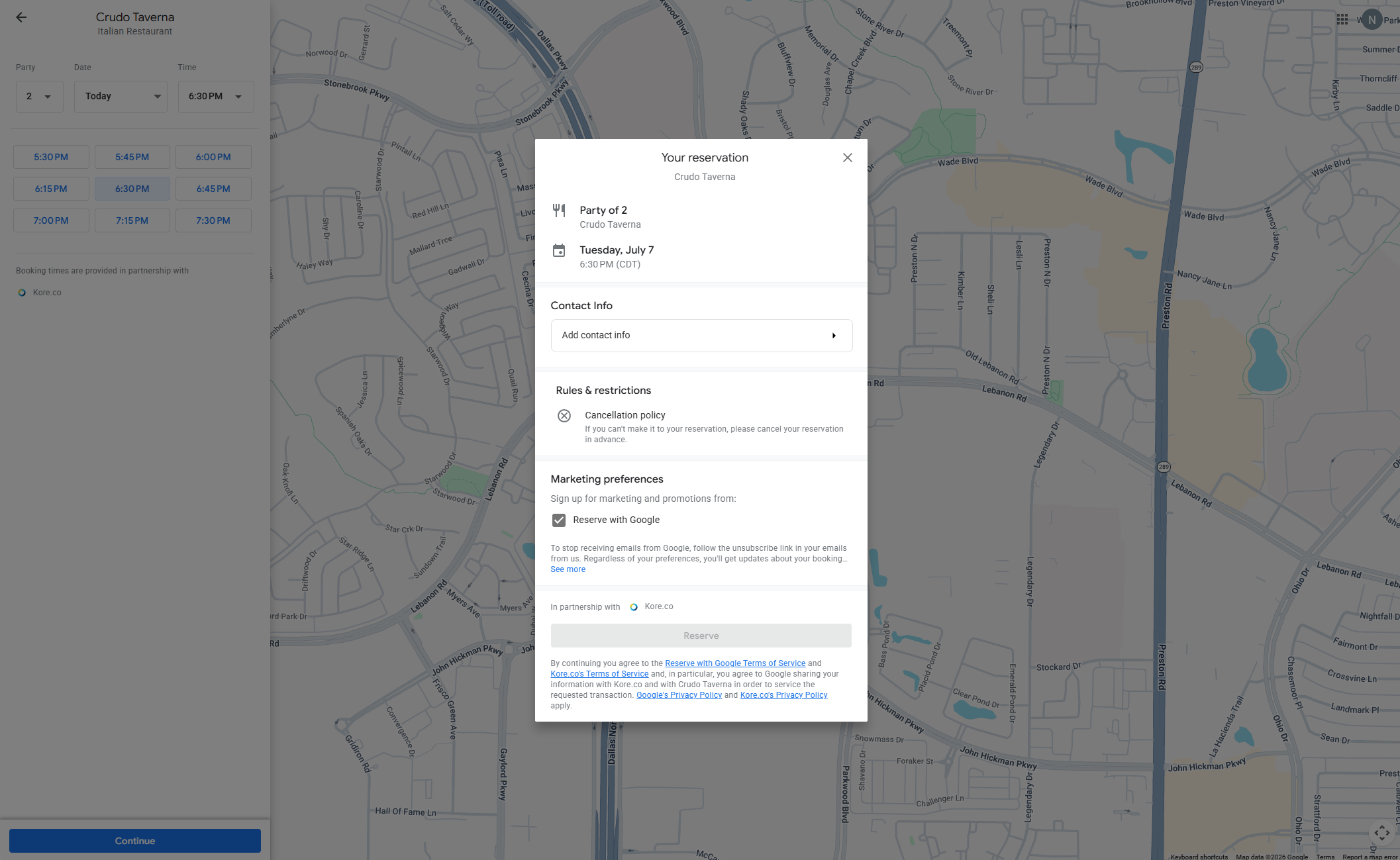Click the Rules & restrictions heading

(603, 391)
